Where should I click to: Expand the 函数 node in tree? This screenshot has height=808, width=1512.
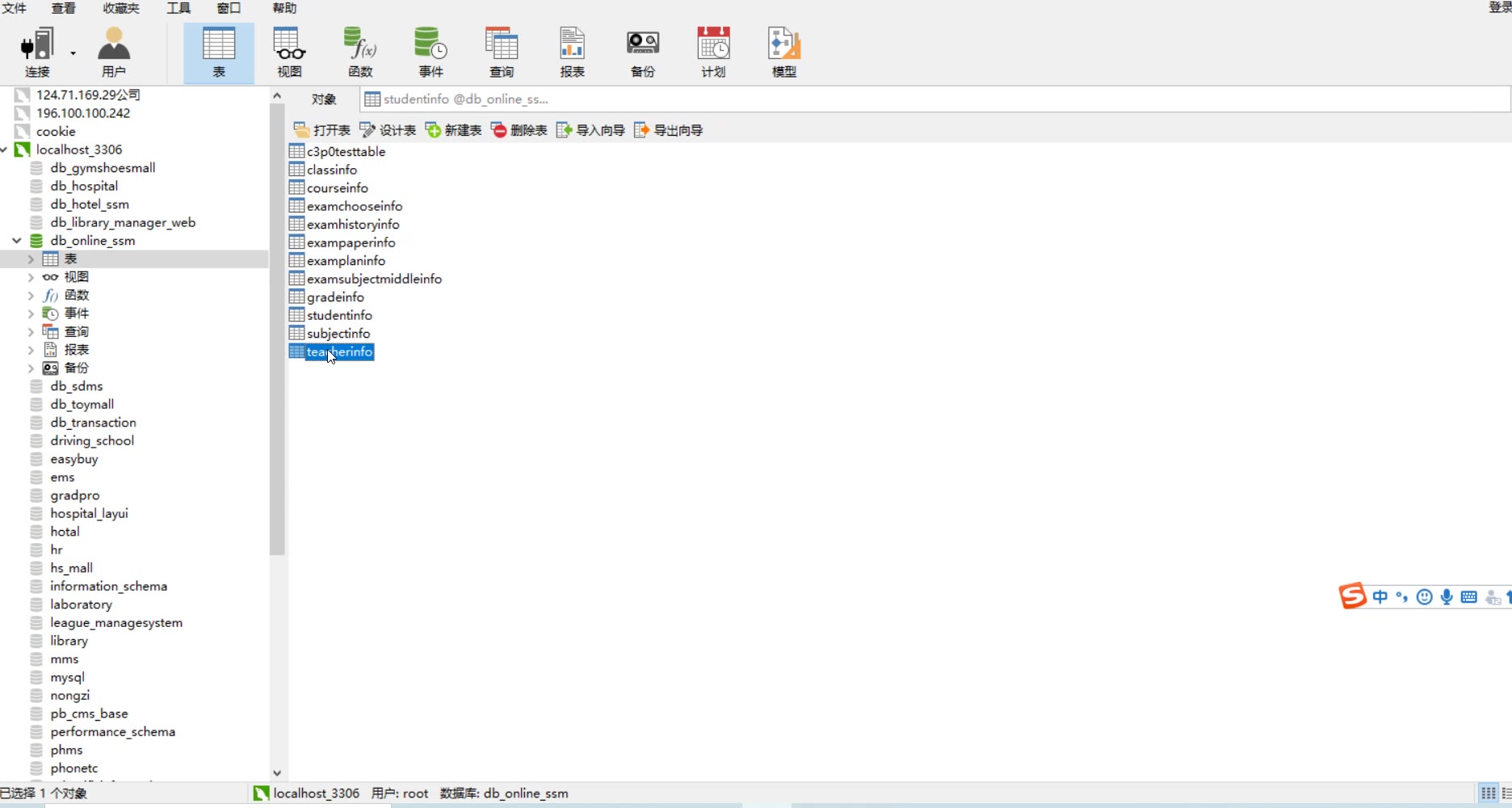pos(31,296)
